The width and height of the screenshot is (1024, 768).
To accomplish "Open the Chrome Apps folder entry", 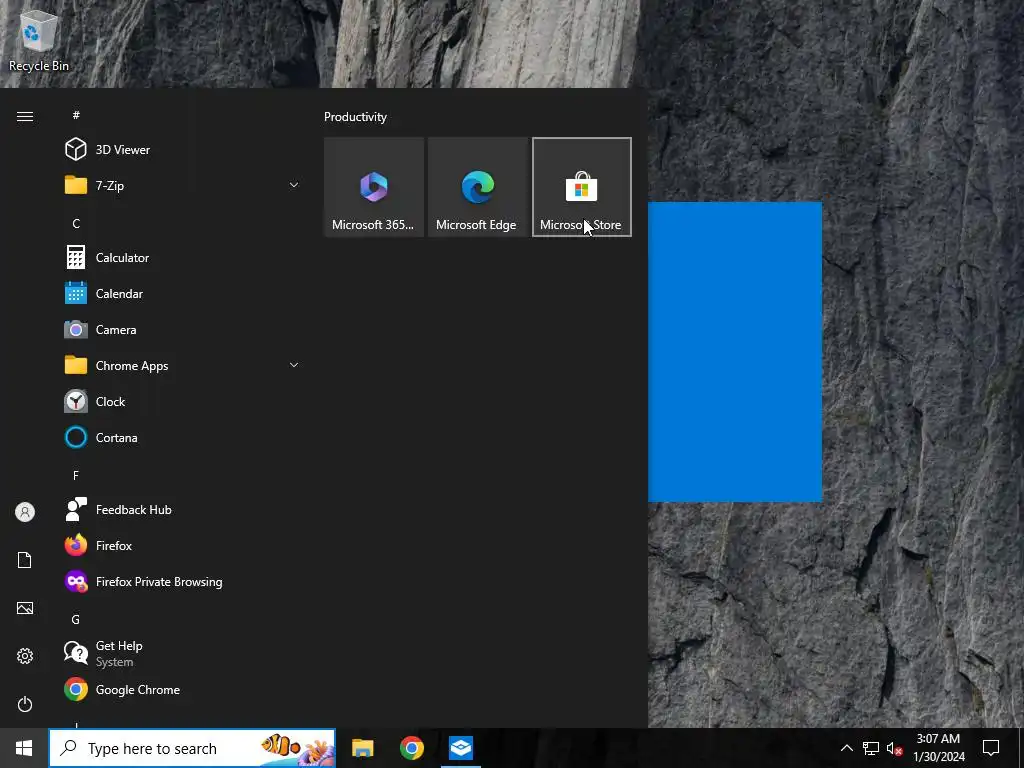I will pyautogui.click(x=182, y=365).
